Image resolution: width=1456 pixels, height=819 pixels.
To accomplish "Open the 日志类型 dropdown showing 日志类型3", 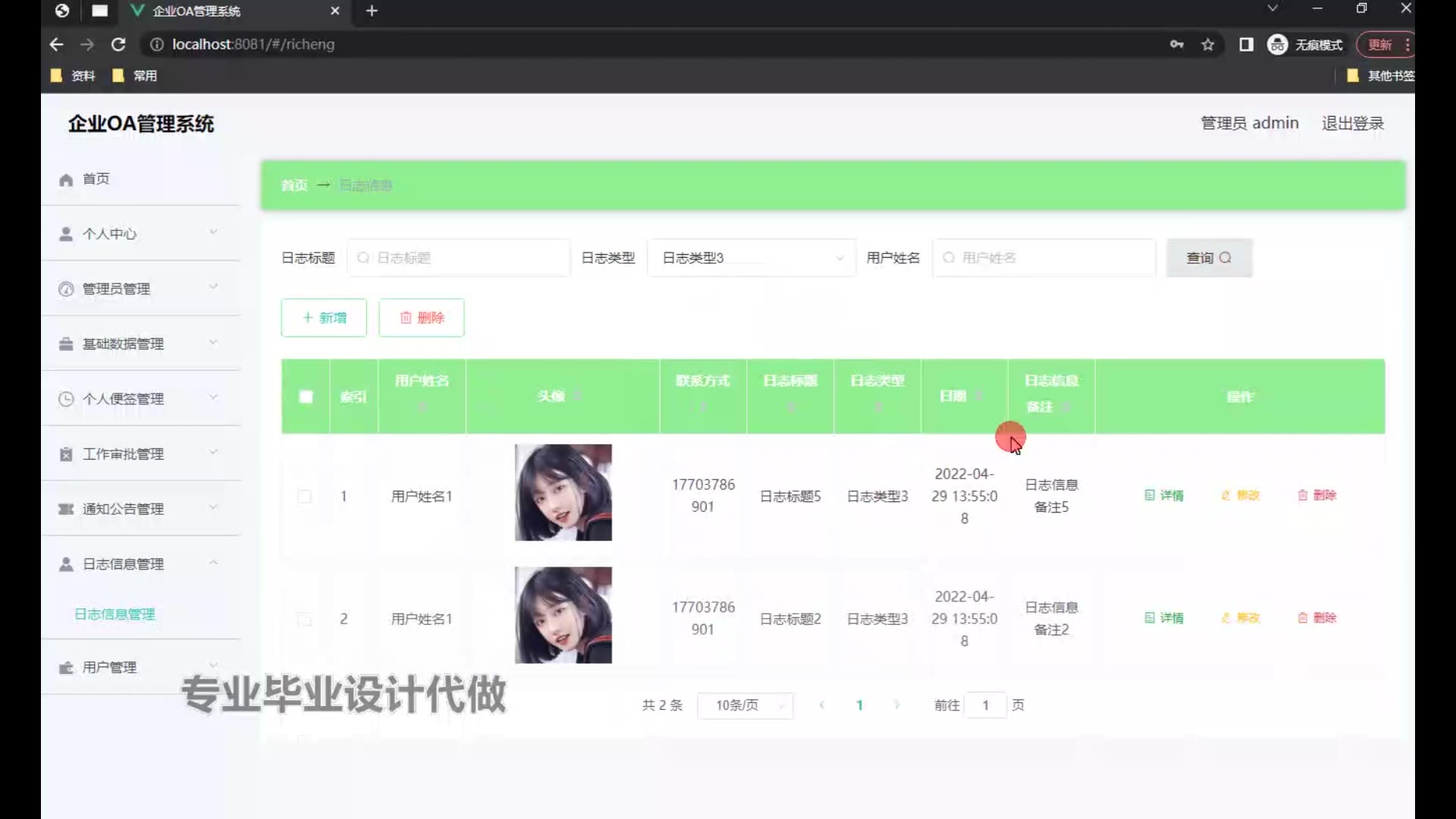I will (751, 258).
